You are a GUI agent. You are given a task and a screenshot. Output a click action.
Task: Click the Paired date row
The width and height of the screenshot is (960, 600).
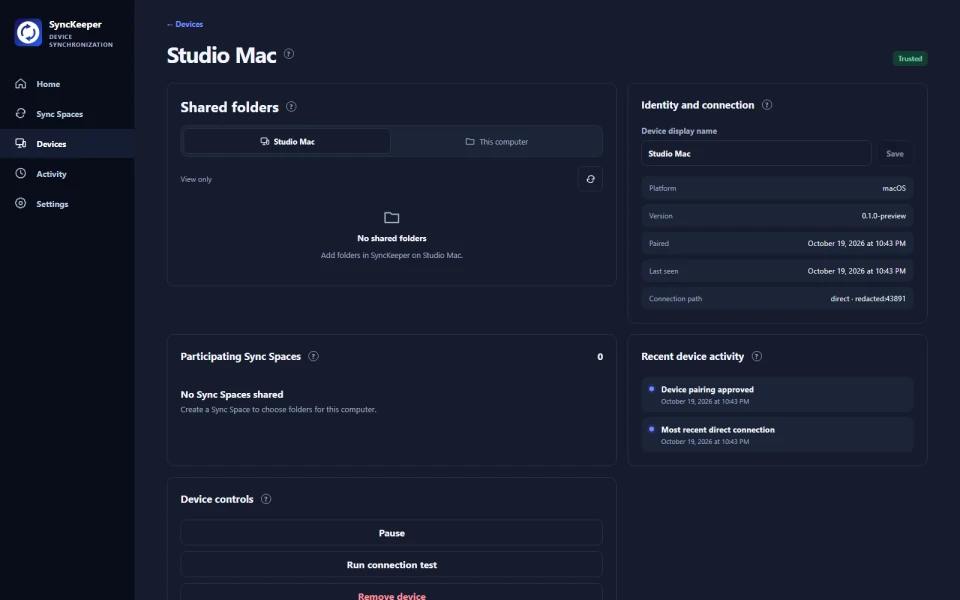pos(777,243)
